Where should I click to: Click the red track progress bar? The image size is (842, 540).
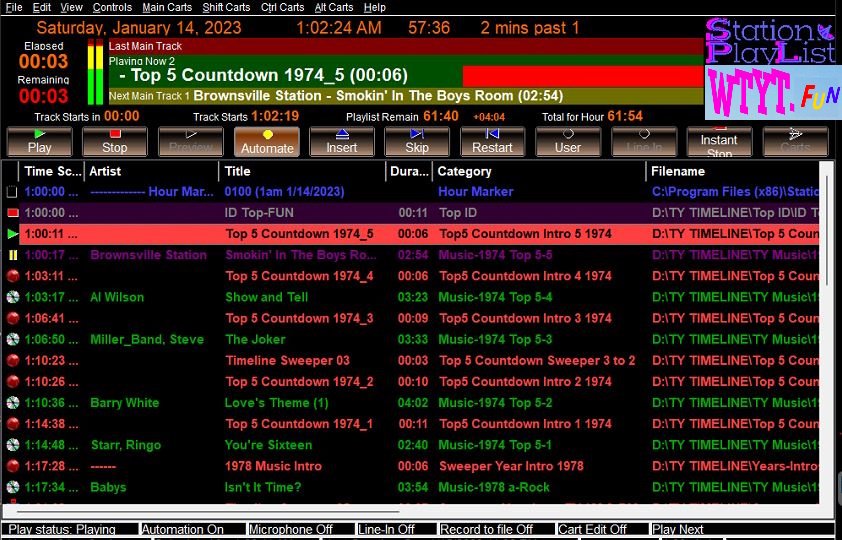[582, 76]
